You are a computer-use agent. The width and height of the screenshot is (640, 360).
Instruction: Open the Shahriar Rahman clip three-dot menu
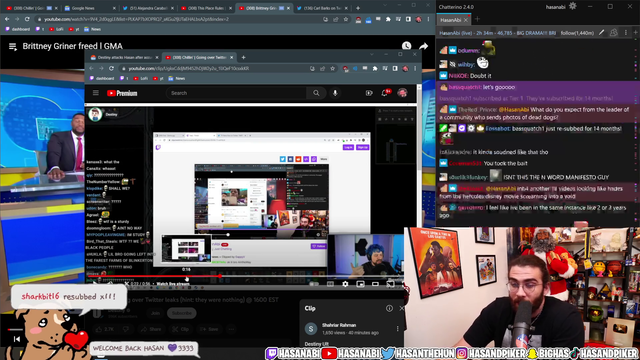click(398, 329)
